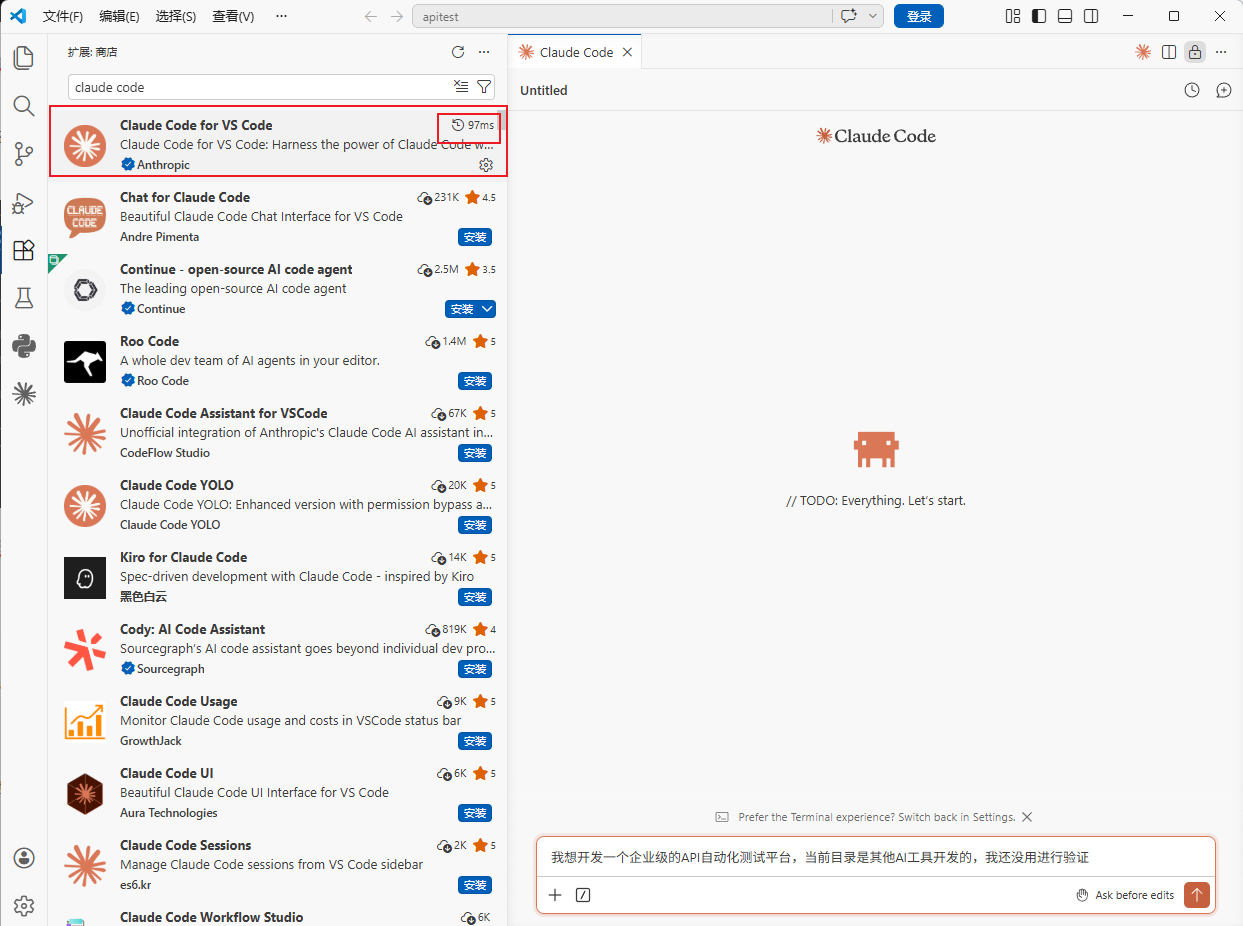Click the 97ms activation time badge
Screen dimensions: 1243x926
(x=473, y=125)
